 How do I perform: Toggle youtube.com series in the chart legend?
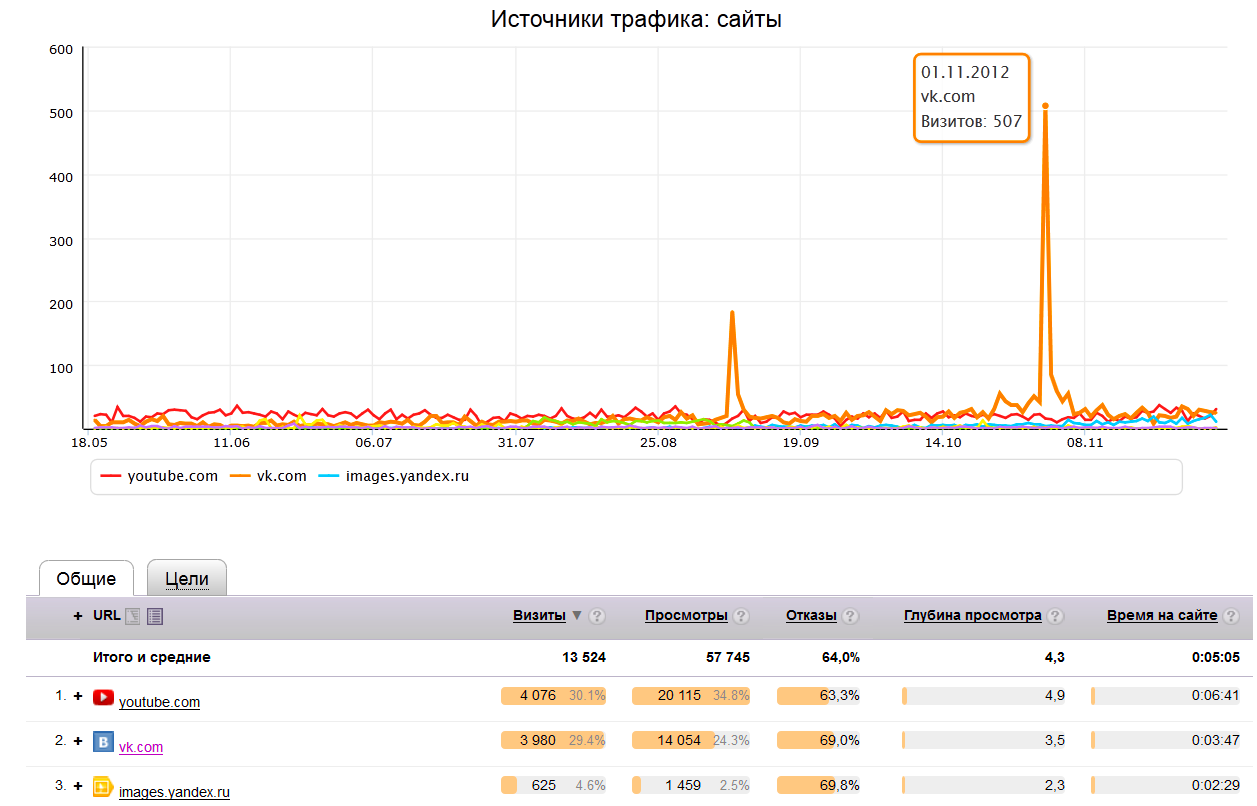point(159,476)
